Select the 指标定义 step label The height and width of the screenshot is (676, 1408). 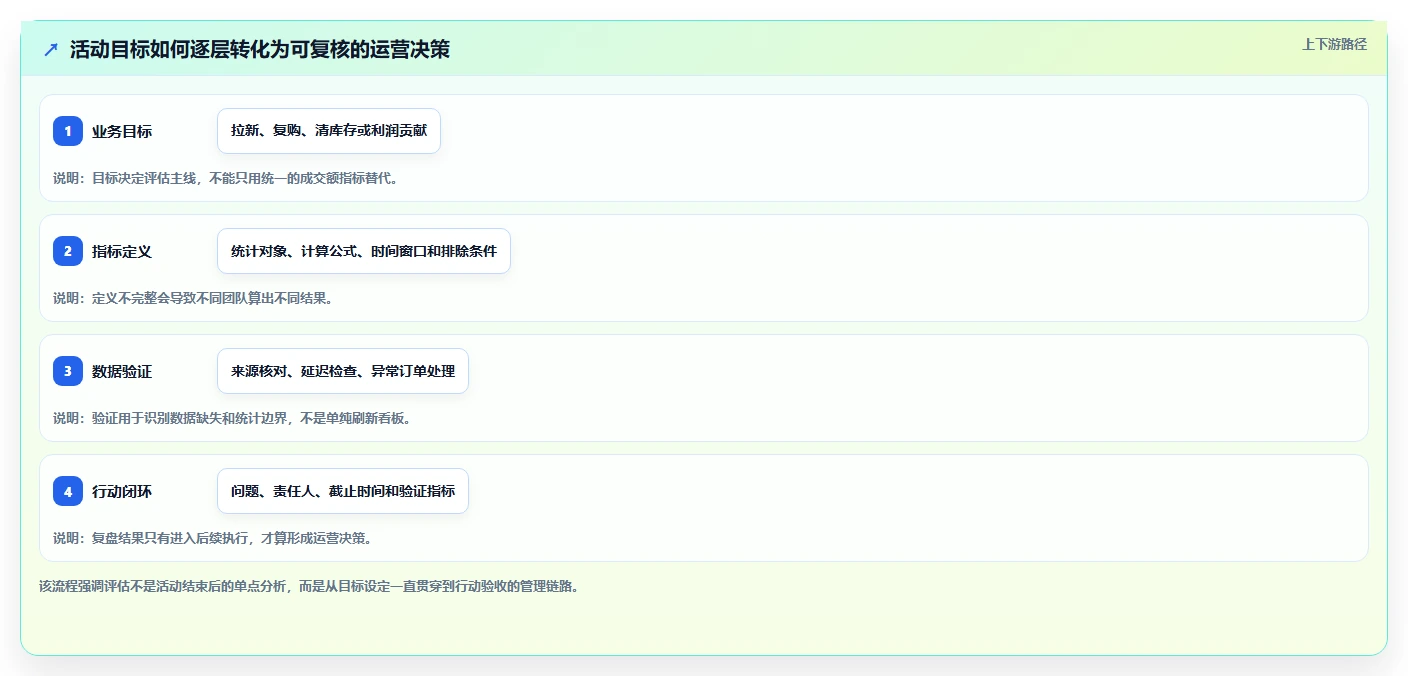(122, 251)
